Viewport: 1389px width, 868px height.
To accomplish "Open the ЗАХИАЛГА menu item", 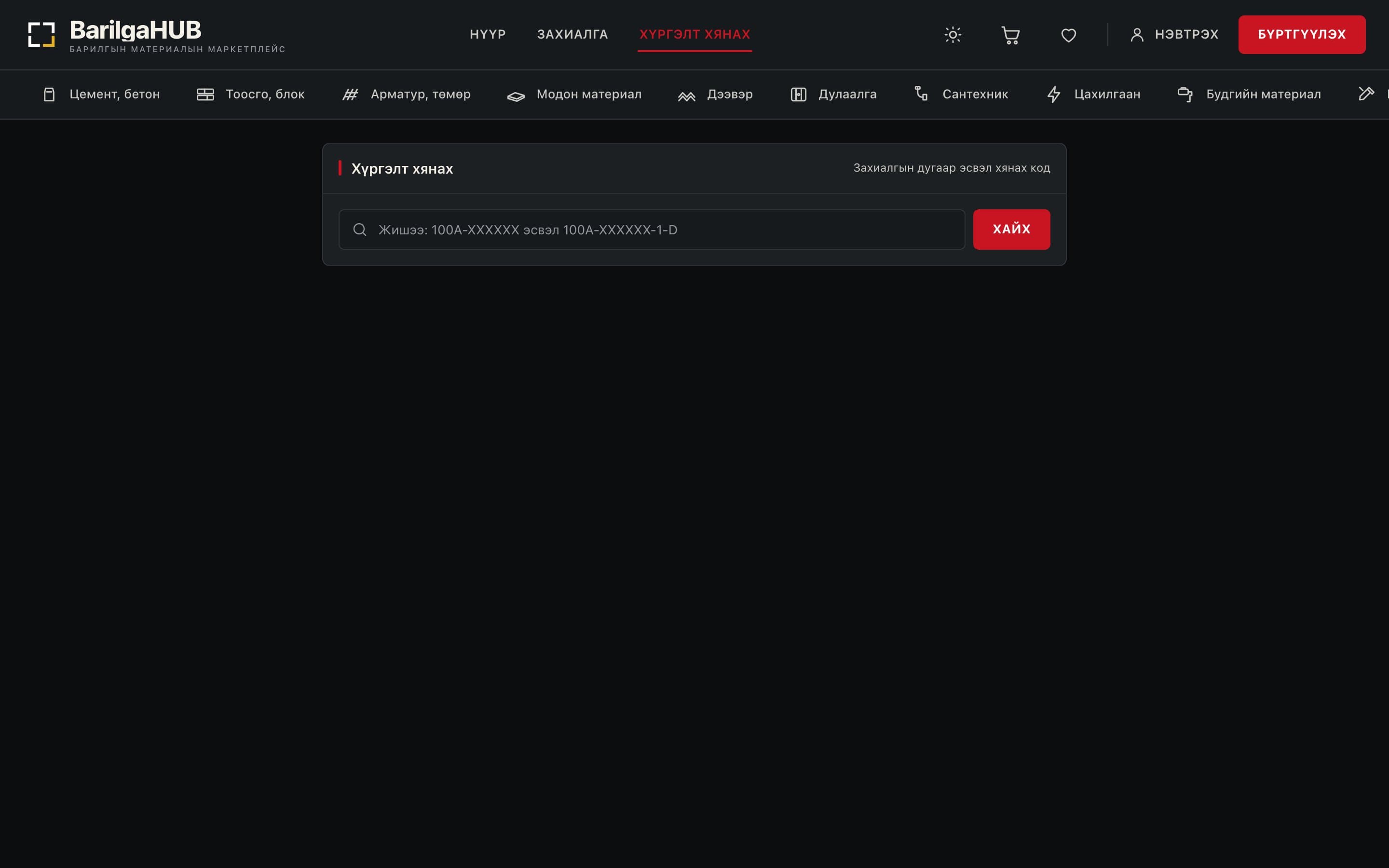I will pyautogui.click(x=572, y=34).
